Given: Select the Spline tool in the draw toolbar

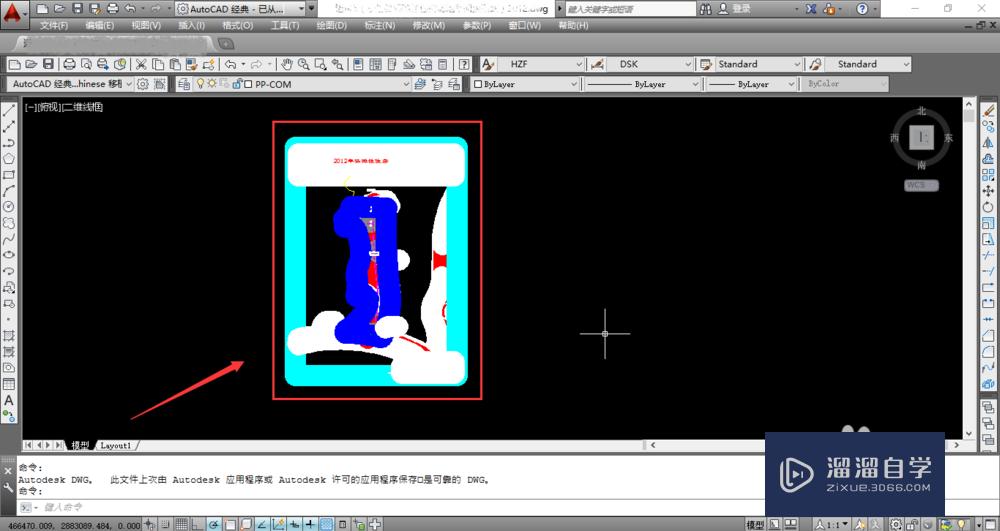Looking at the screenshot, I should pos(9,239).
